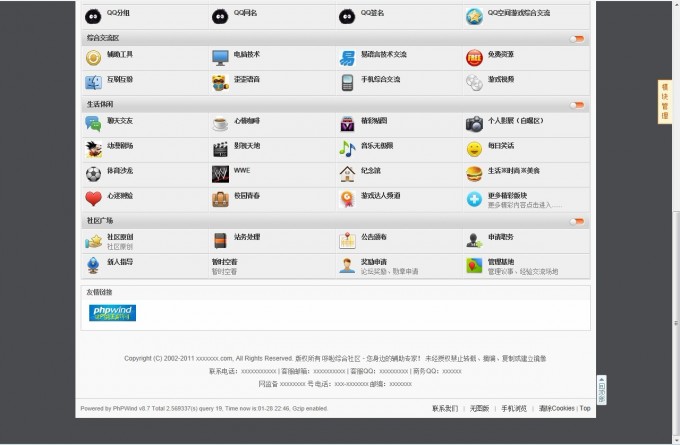Click the blue plus icon for 更多精彩版块
The height and width of the screenshot is (445, 680).
pos(474,199)
